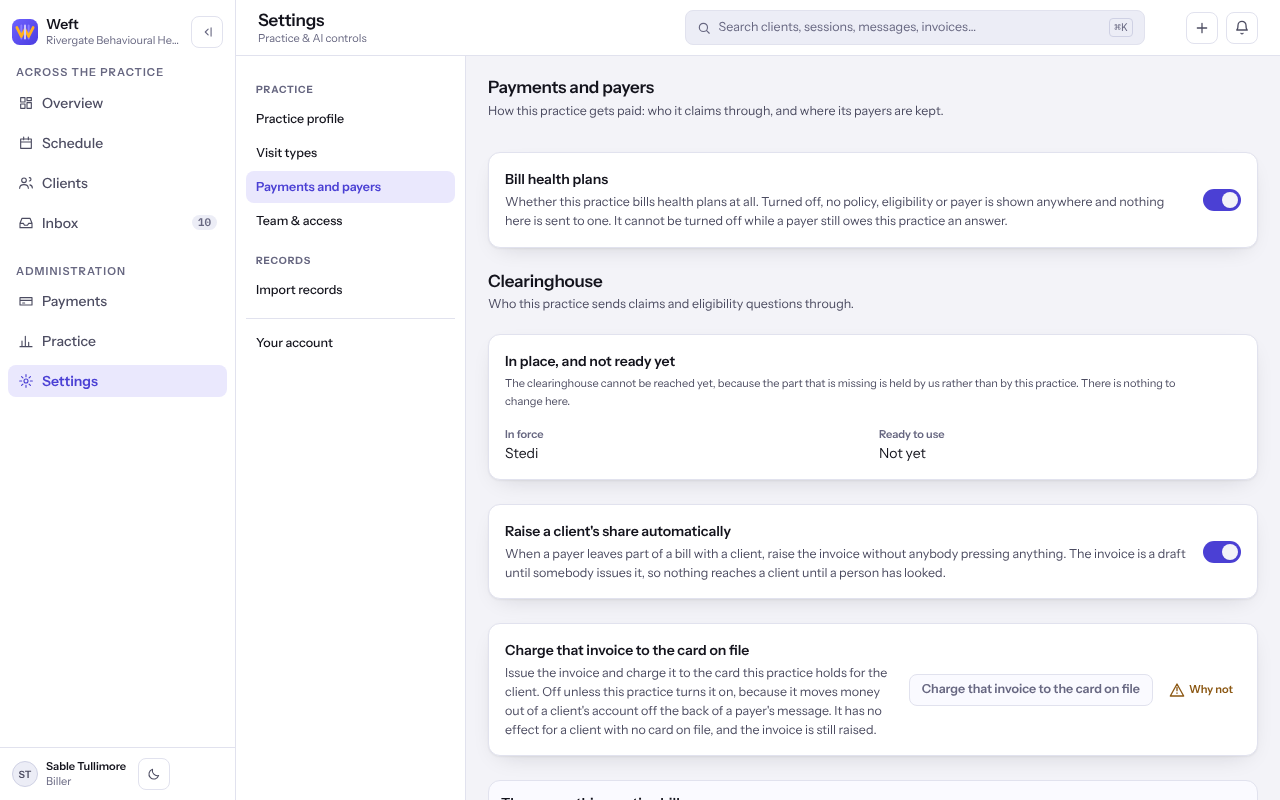Go to Schedule in the sidebar
The height and width of the screenshot is (800, 1280).
coord(118,143)
